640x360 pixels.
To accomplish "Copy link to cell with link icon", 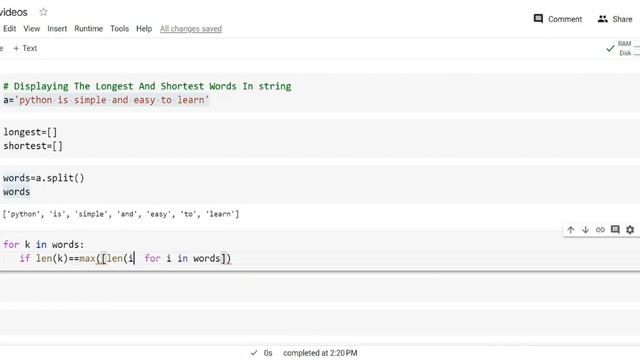I will click(600, 229).
